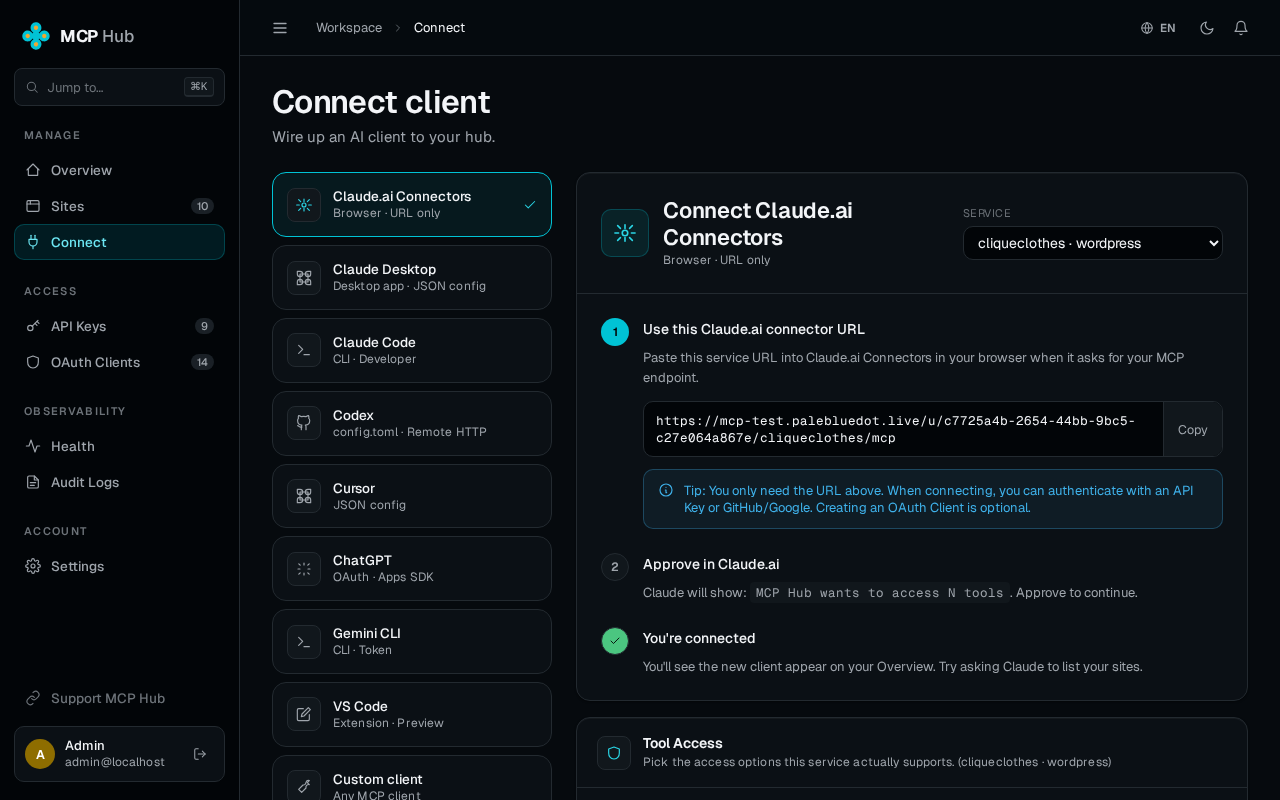Click the Settings gear icon
The image size is (1280, 800).
(33, 566)
